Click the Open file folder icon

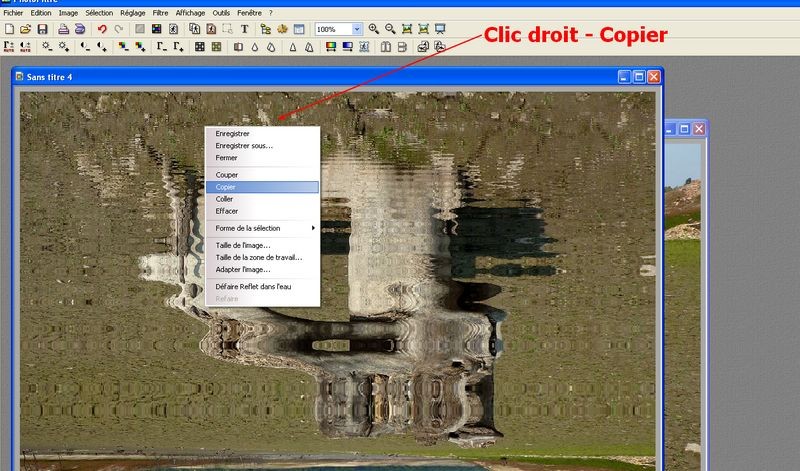26,30
